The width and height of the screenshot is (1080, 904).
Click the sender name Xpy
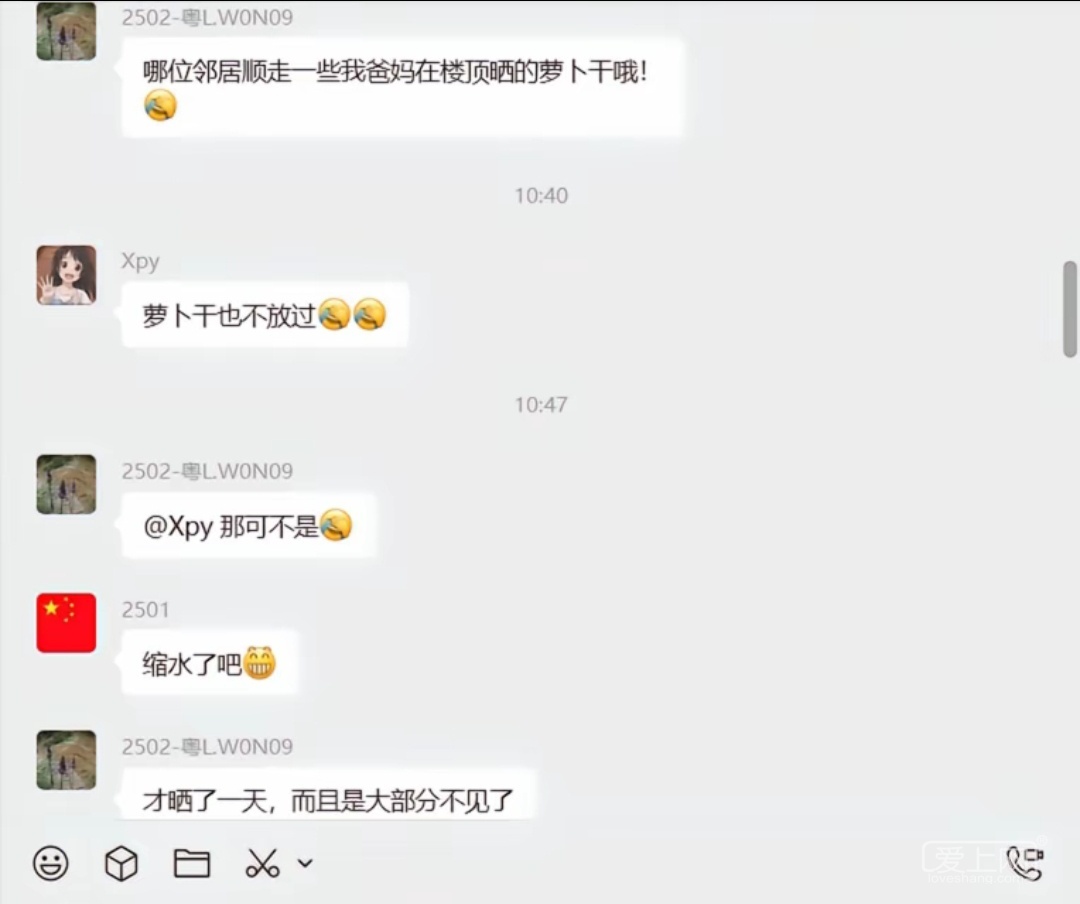click(141, 261)
